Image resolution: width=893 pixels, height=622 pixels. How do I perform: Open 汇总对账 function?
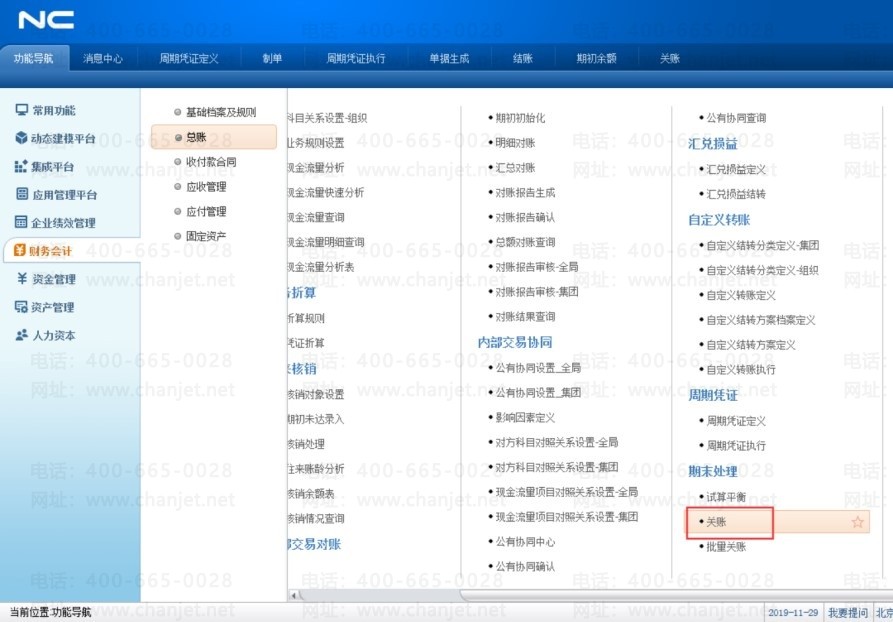coord(515,167)
